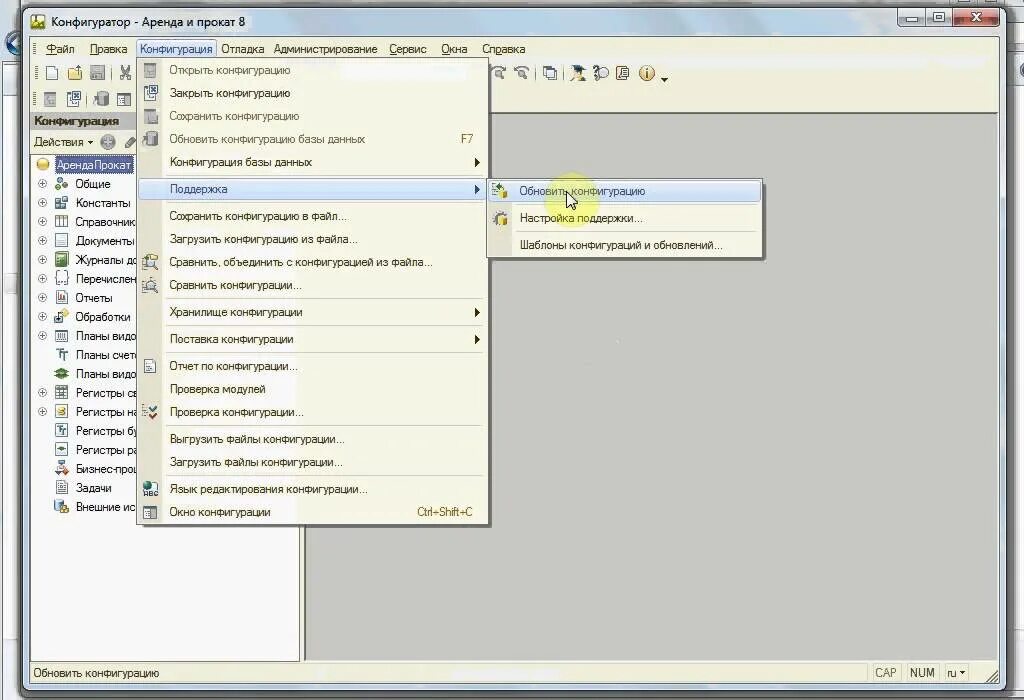This screenshot has width=1024, height=700.
Task: Open toolbar options arrow after info icon
Action: point(664,79)
